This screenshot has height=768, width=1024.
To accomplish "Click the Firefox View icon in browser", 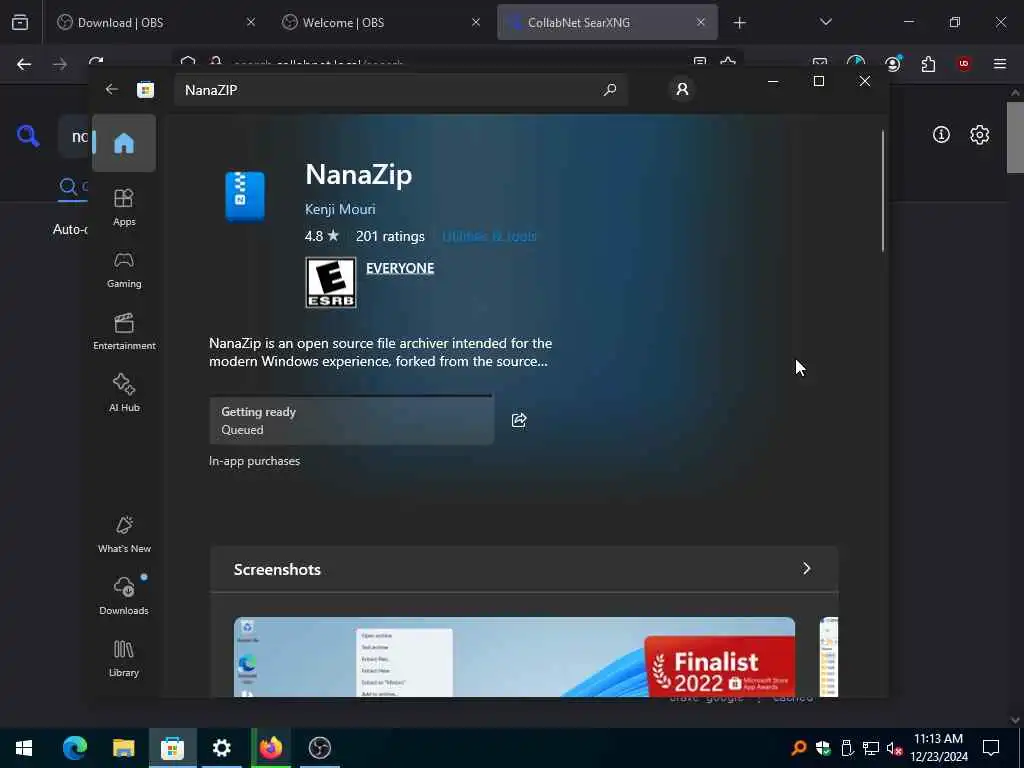I will (x=20, y=23).
